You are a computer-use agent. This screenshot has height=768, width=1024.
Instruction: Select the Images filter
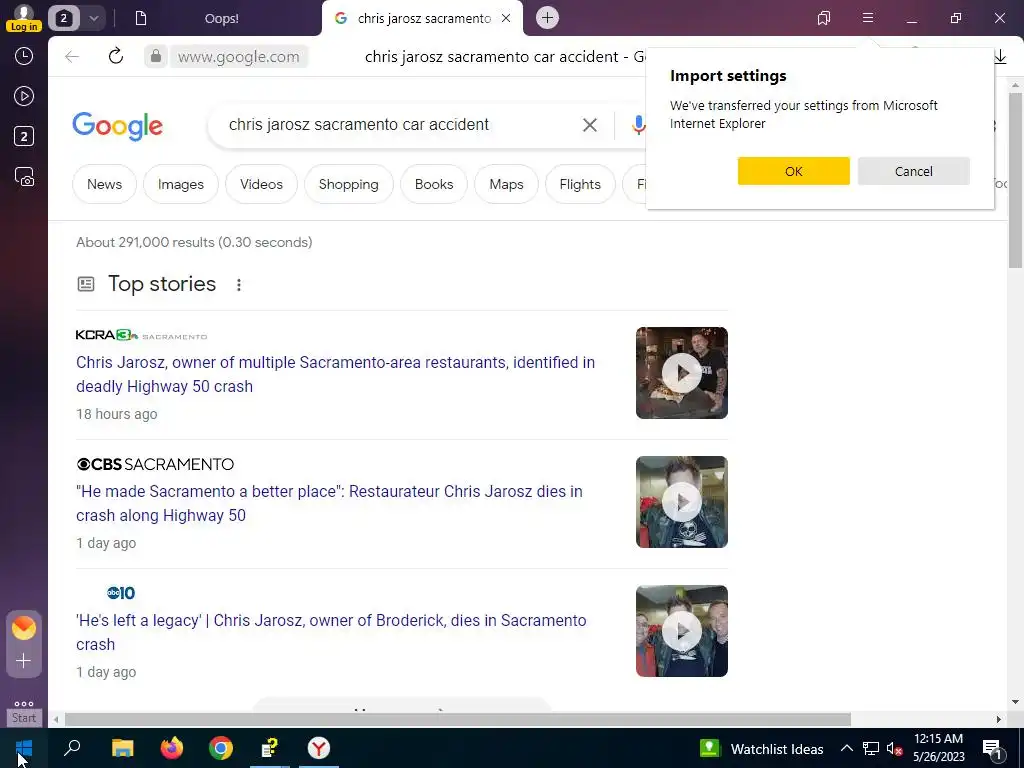pyautogui.click(x=181, y=184)
